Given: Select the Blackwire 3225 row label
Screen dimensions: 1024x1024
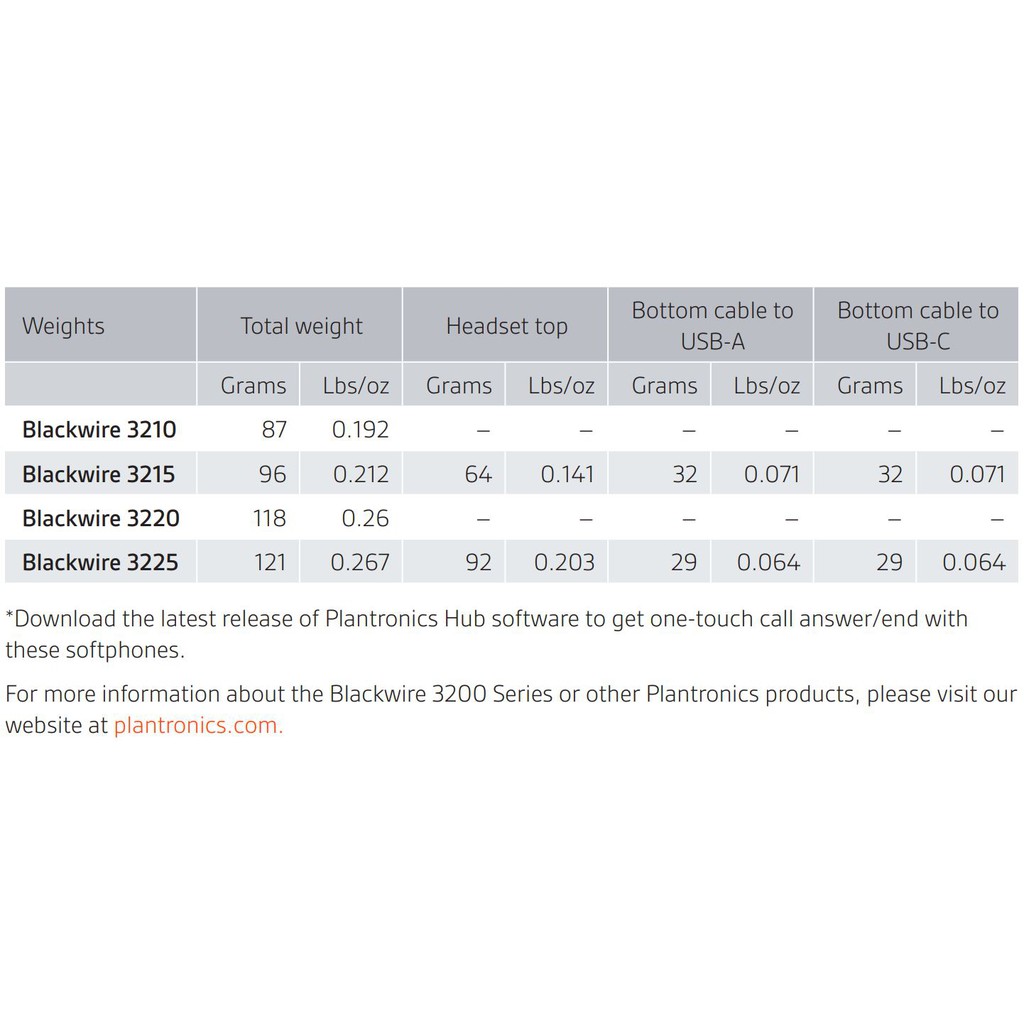Looking at the screenshot, I should pos(100,562).
